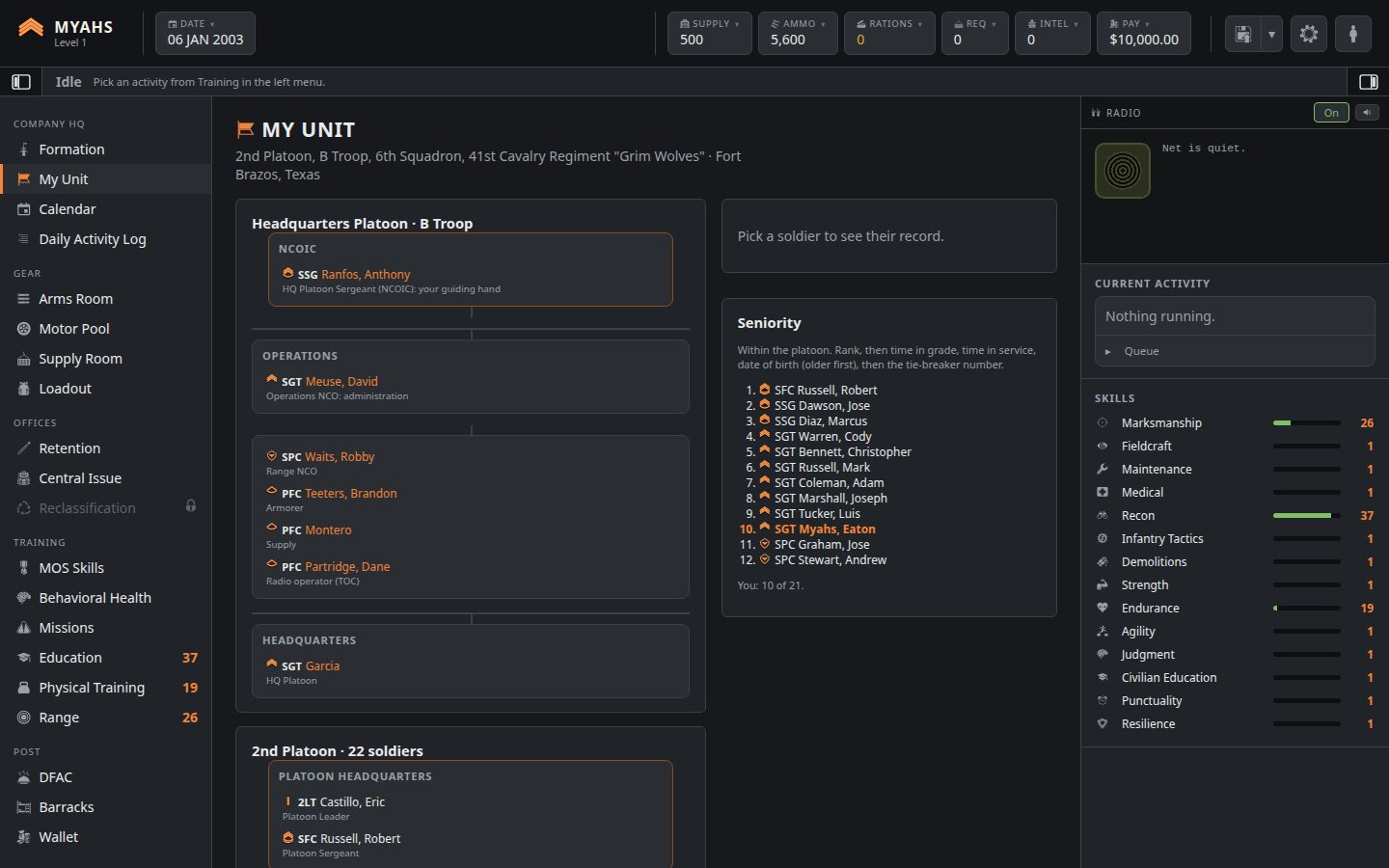This screenshot has width=1389, height=868.
Task: Expand the Queue section
Action: [x=1235, y=351]
